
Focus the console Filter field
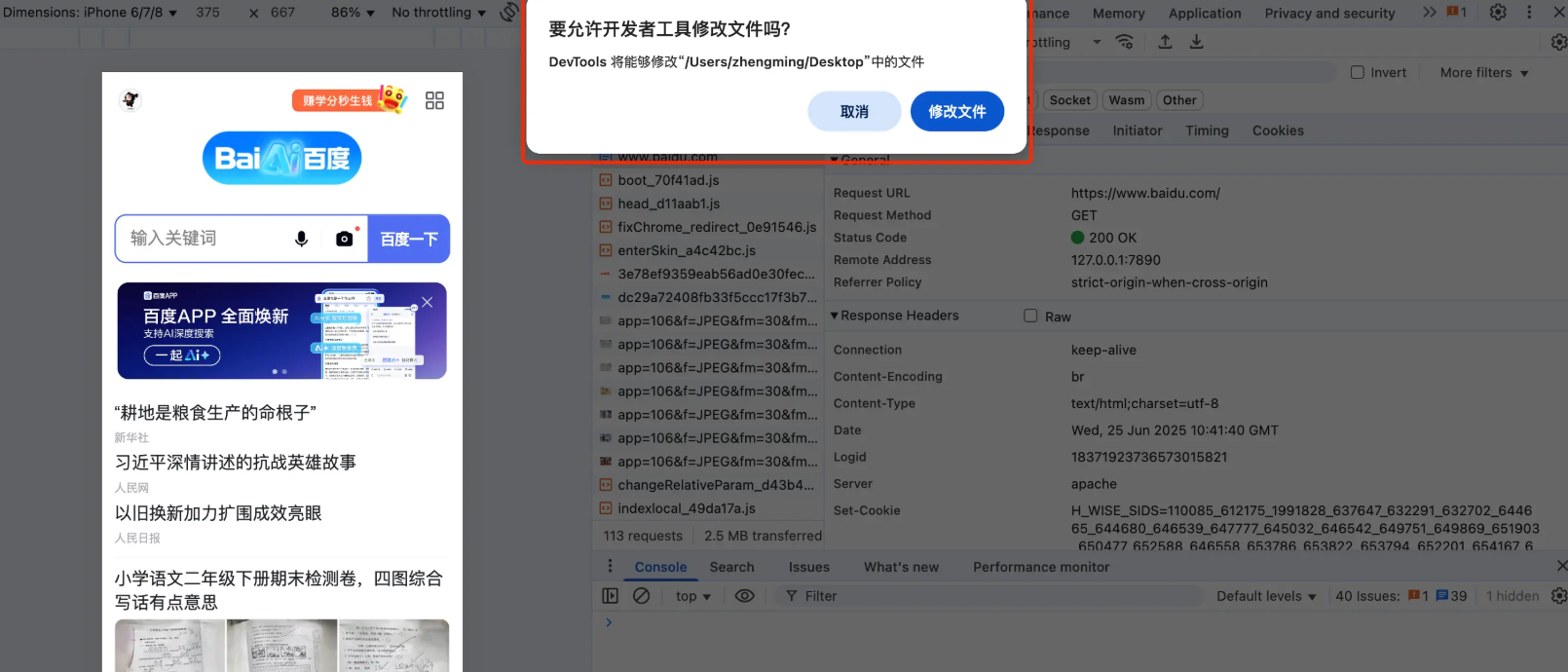[x=989, y=596]
